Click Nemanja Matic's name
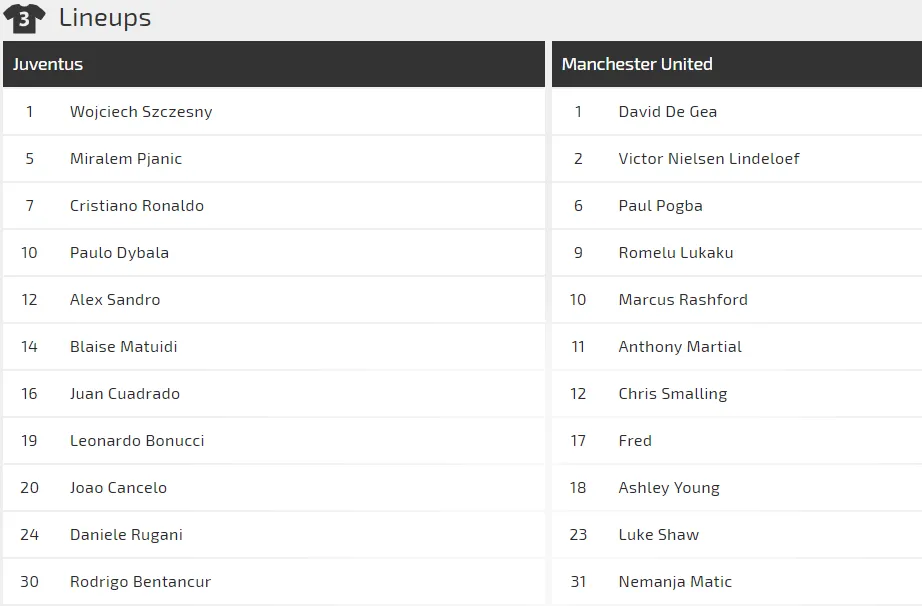922x606 pixels. [x=675, y=582]
